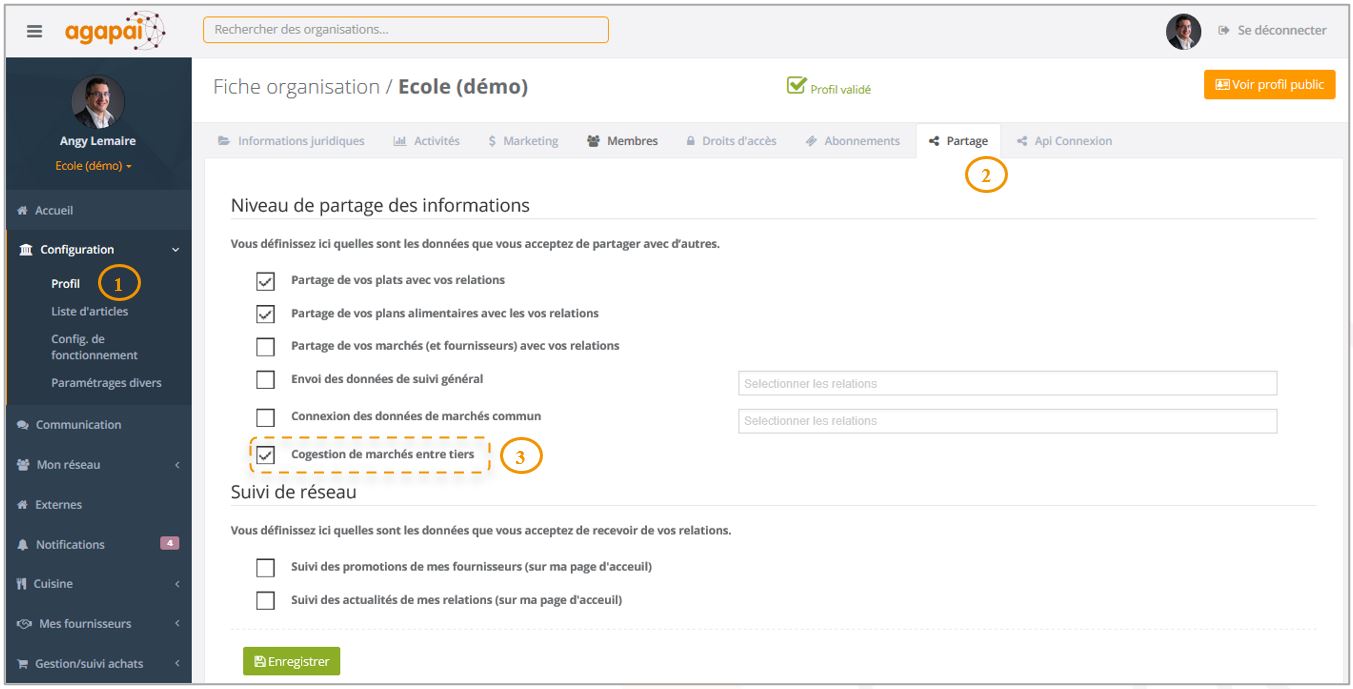Open the Ecole (démo) organisation dropdown
Viewport: 1353px width, 689px height.
[94, 166]
